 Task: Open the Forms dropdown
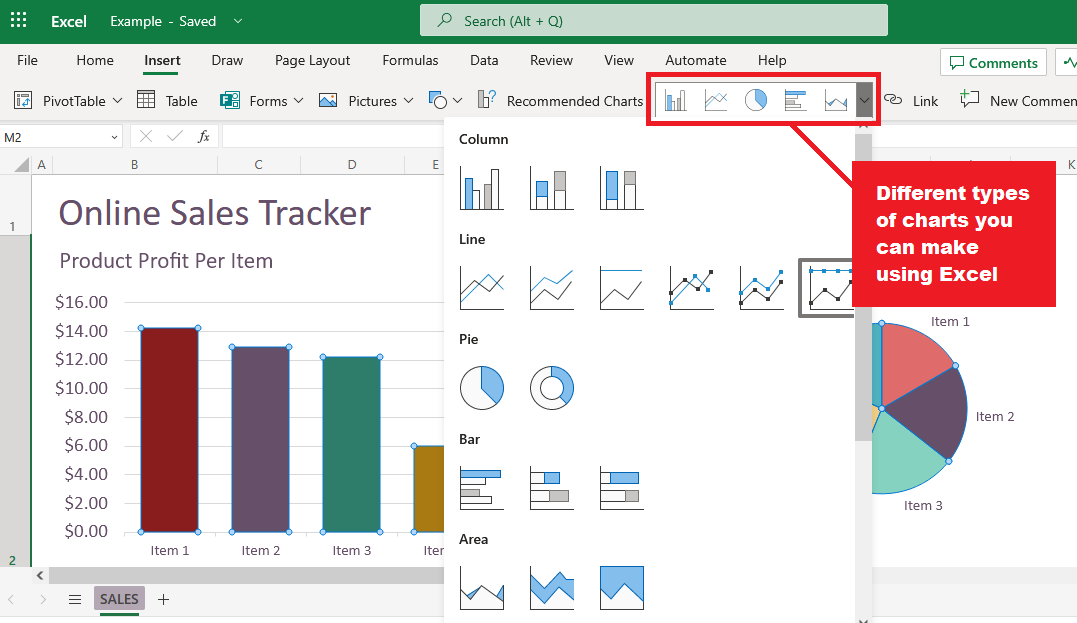coord(298,100)
